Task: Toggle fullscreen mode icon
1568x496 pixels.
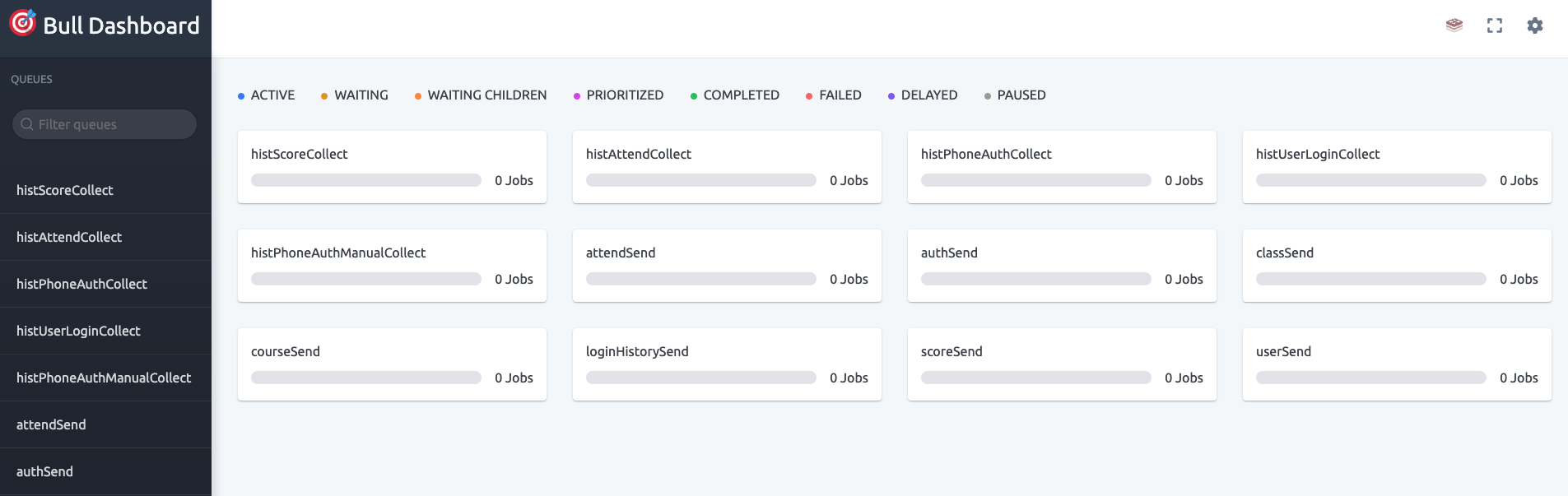Action: tap(1495, 25)
